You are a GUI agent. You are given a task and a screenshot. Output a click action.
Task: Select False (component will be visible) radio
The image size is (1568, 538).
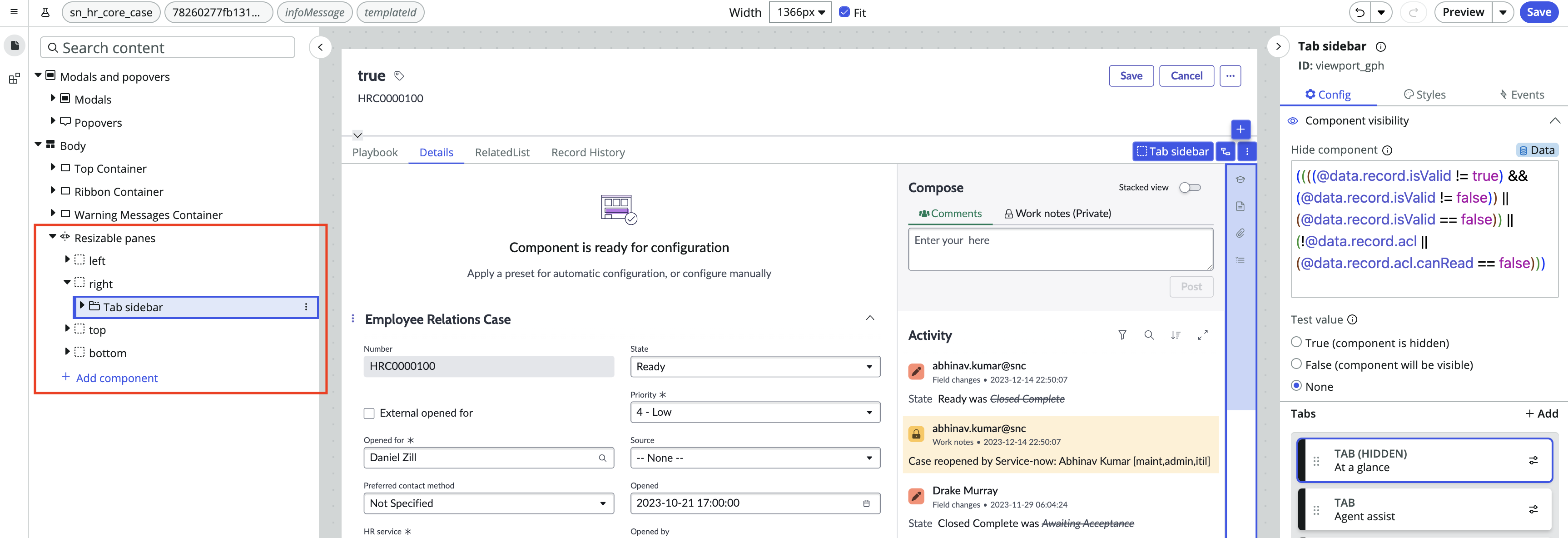[1296, 364]
